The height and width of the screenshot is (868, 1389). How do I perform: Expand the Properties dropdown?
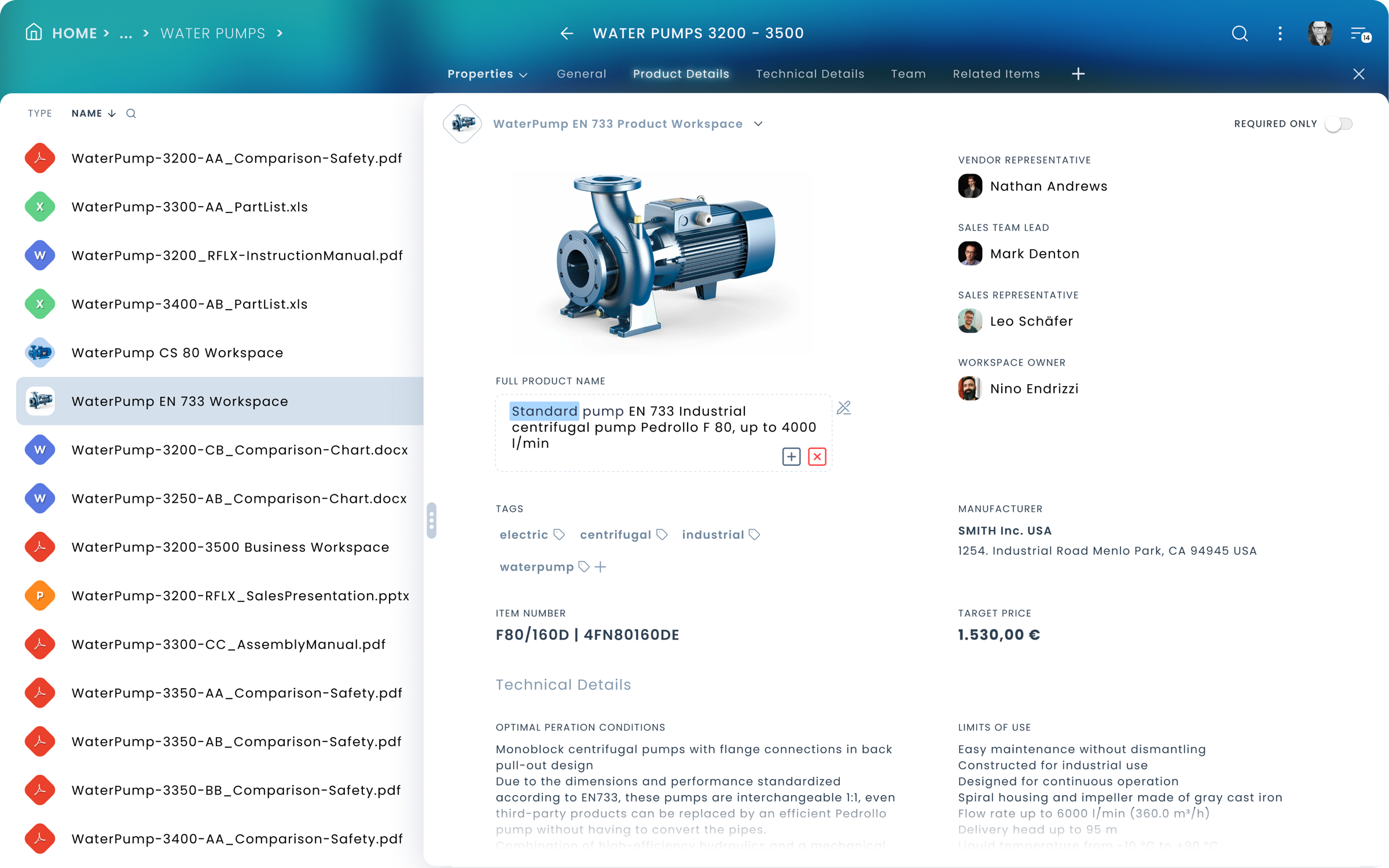click(487, 74)
